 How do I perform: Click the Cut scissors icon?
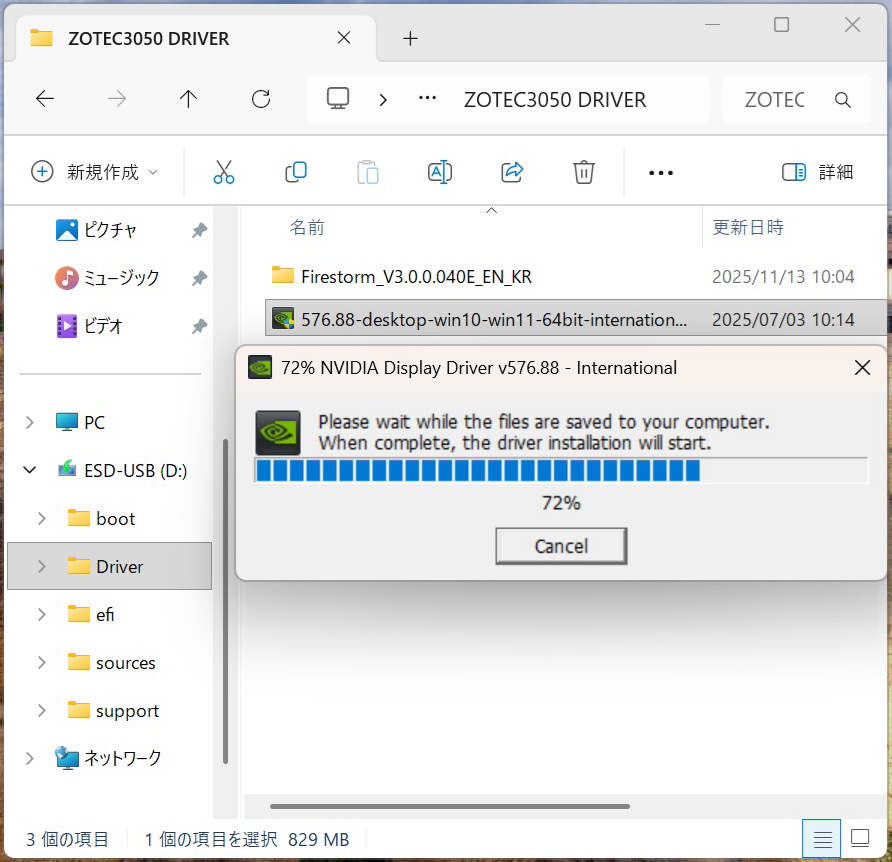point(224,172)
